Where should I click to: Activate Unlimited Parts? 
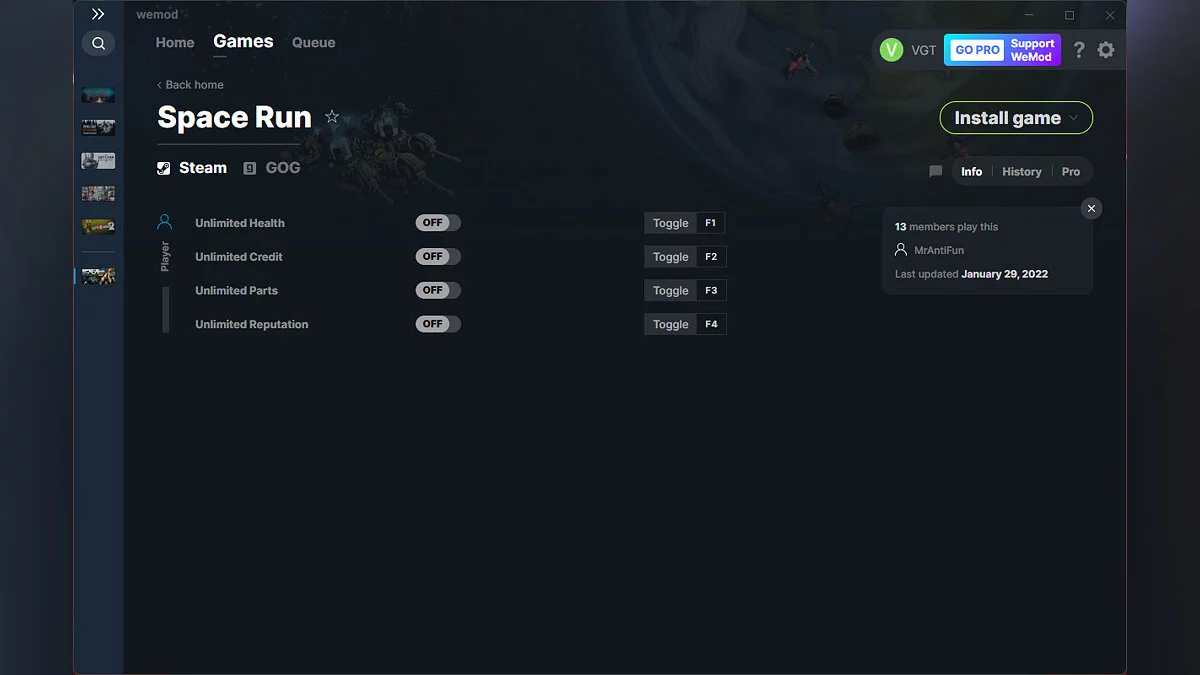click(x=437, y=290)
